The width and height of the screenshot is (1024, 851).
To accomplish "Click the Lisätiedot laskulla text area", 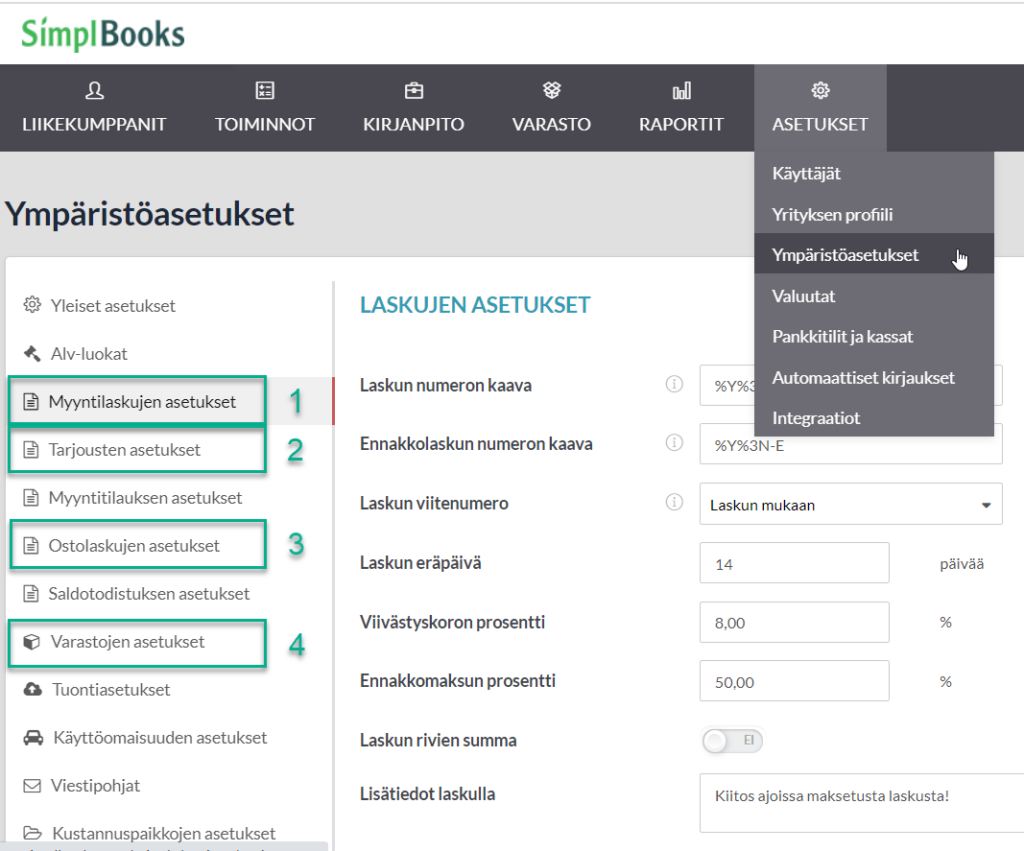I will [x=861, y=803].
